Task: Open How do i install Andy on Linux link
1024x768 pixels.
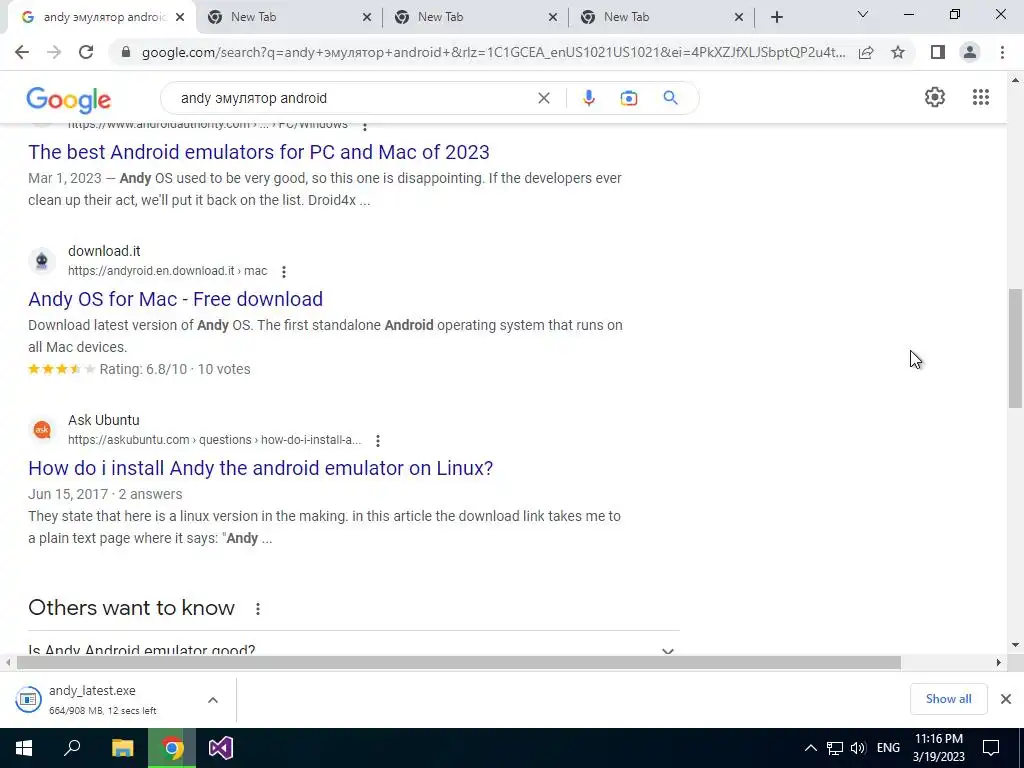Action: point(261,468)
